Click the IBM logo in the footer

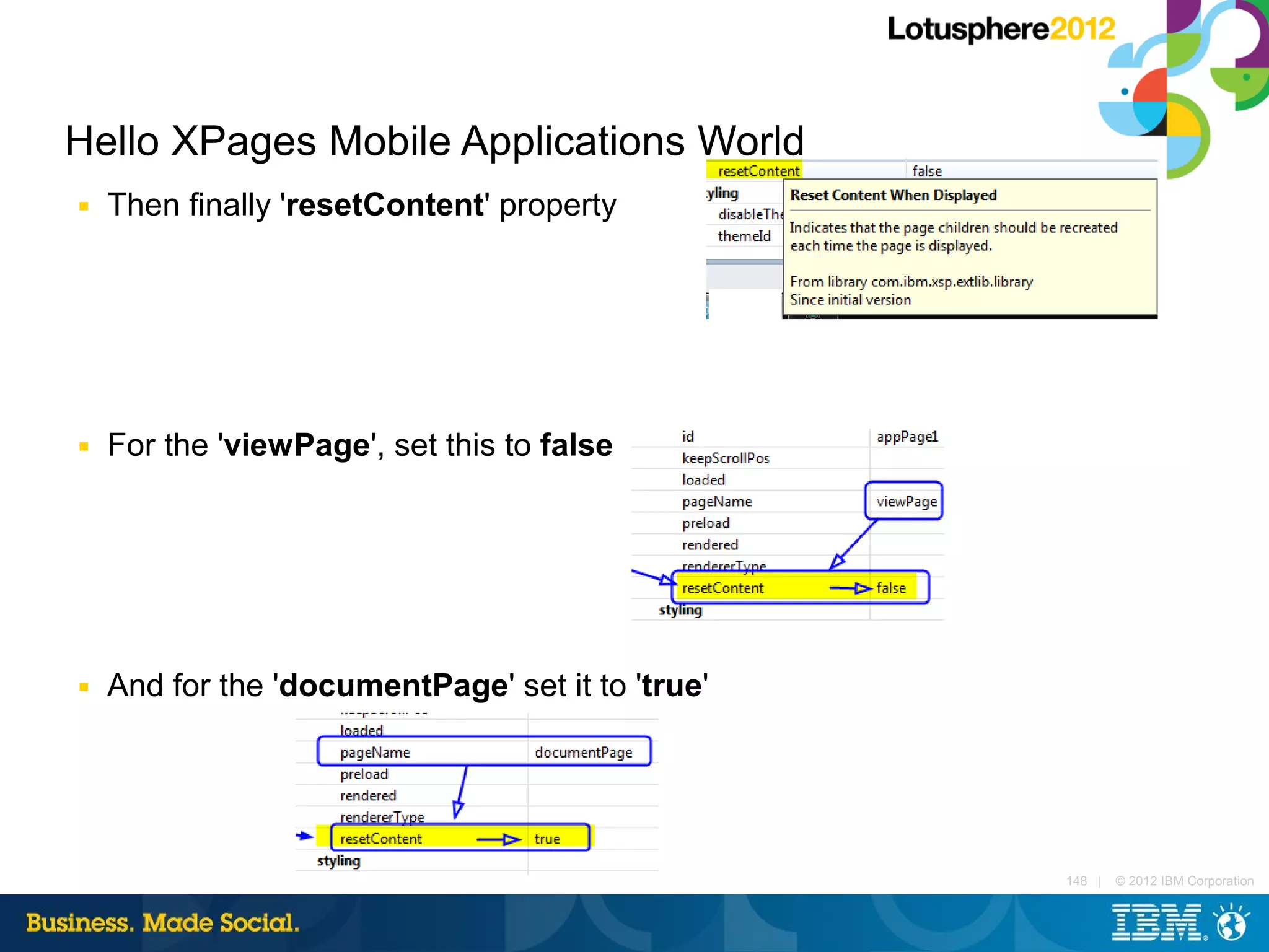tap(1159, 922)
